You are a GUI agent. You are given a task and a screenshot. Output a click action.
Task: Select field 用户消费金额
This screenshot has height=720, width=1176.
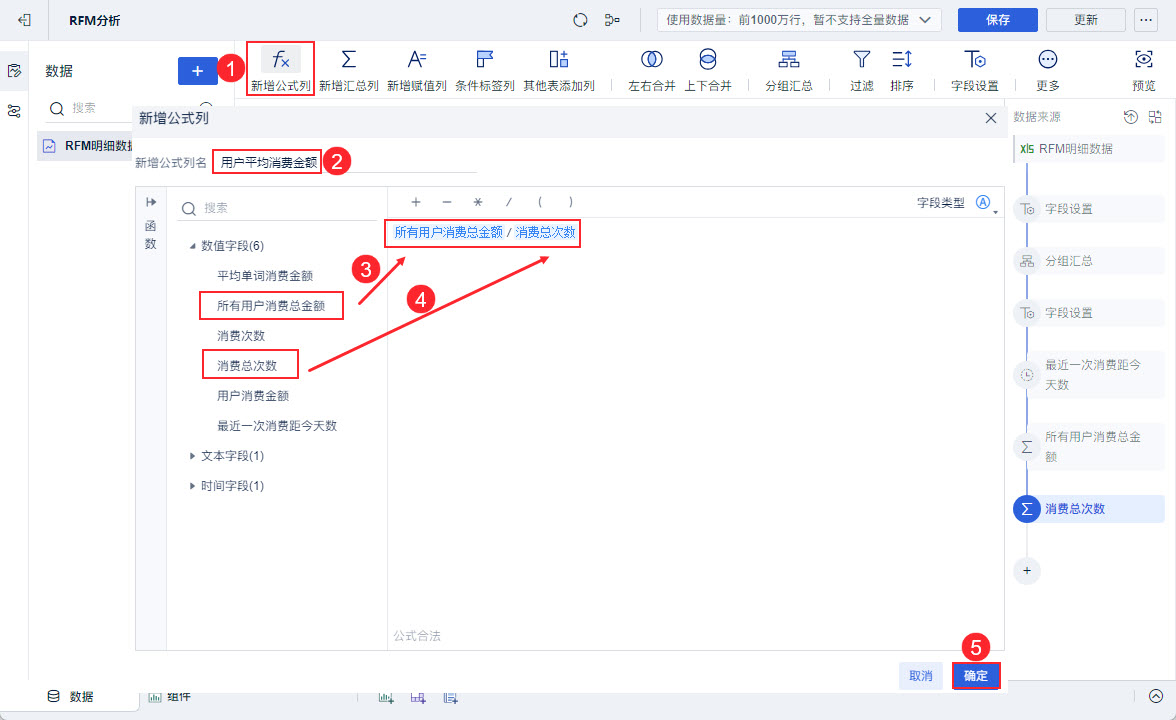click(x=253, y=396)
